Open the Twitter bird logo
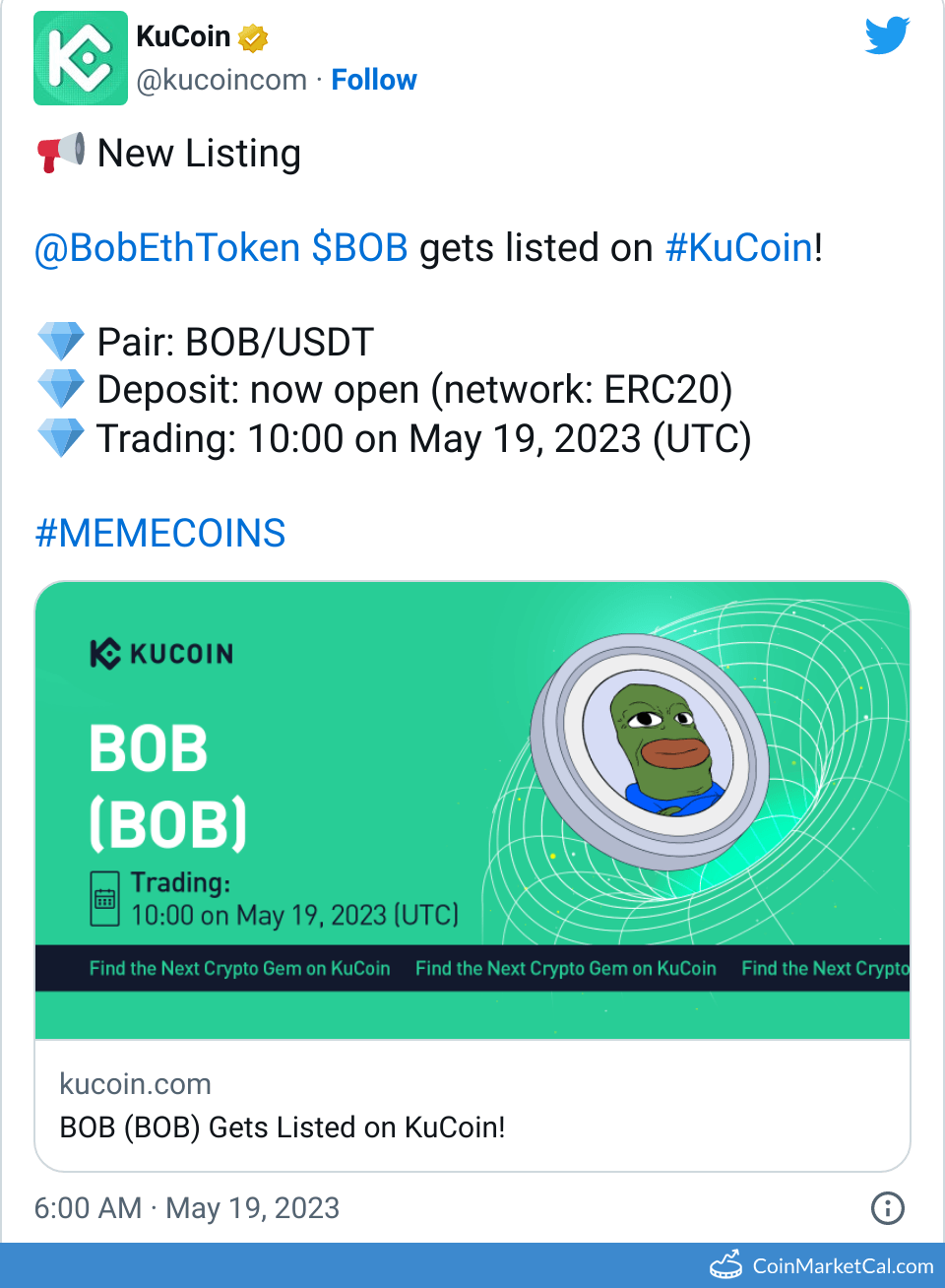Screen dimensions: 945x1288 click(x=887, y=36)
